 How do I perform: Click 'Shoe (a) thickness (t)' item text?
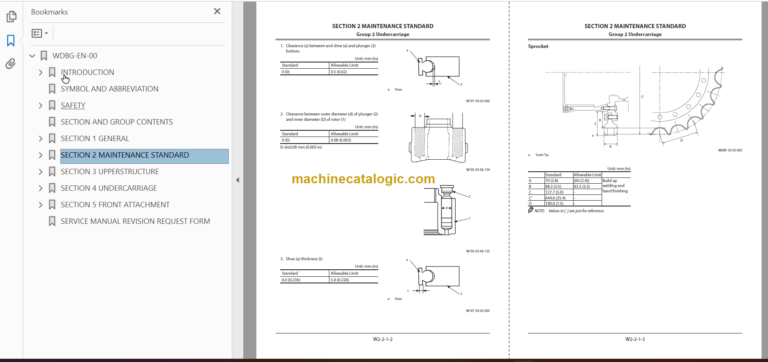click(x=304, y=259)
